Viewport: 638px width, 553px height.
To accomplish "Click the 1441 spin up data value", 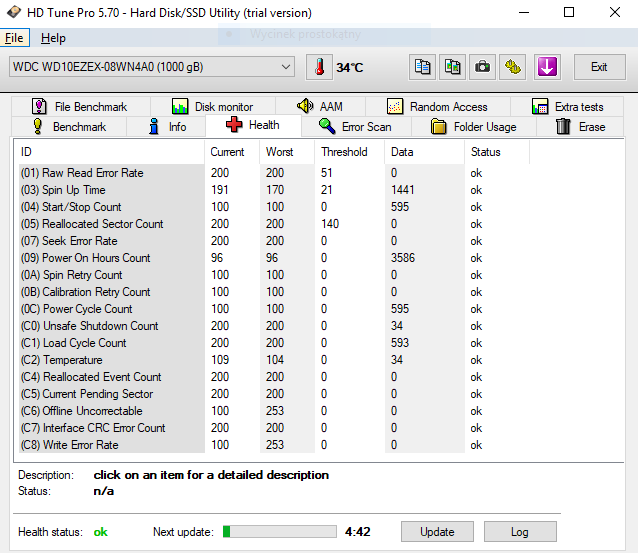I will (x=402, y=190).
